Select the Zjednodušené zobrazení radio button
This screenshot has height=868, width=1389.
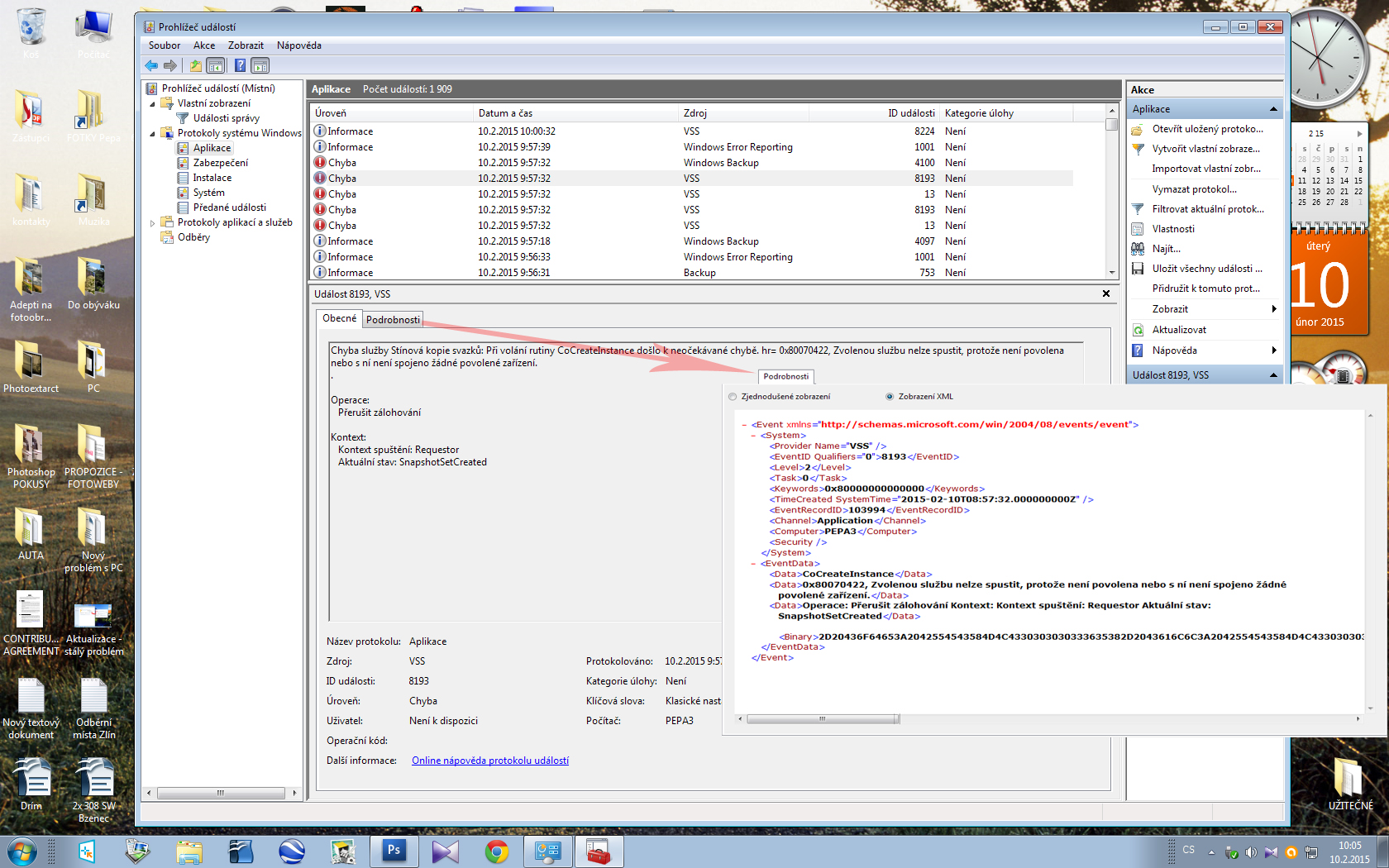pos(733,397)
